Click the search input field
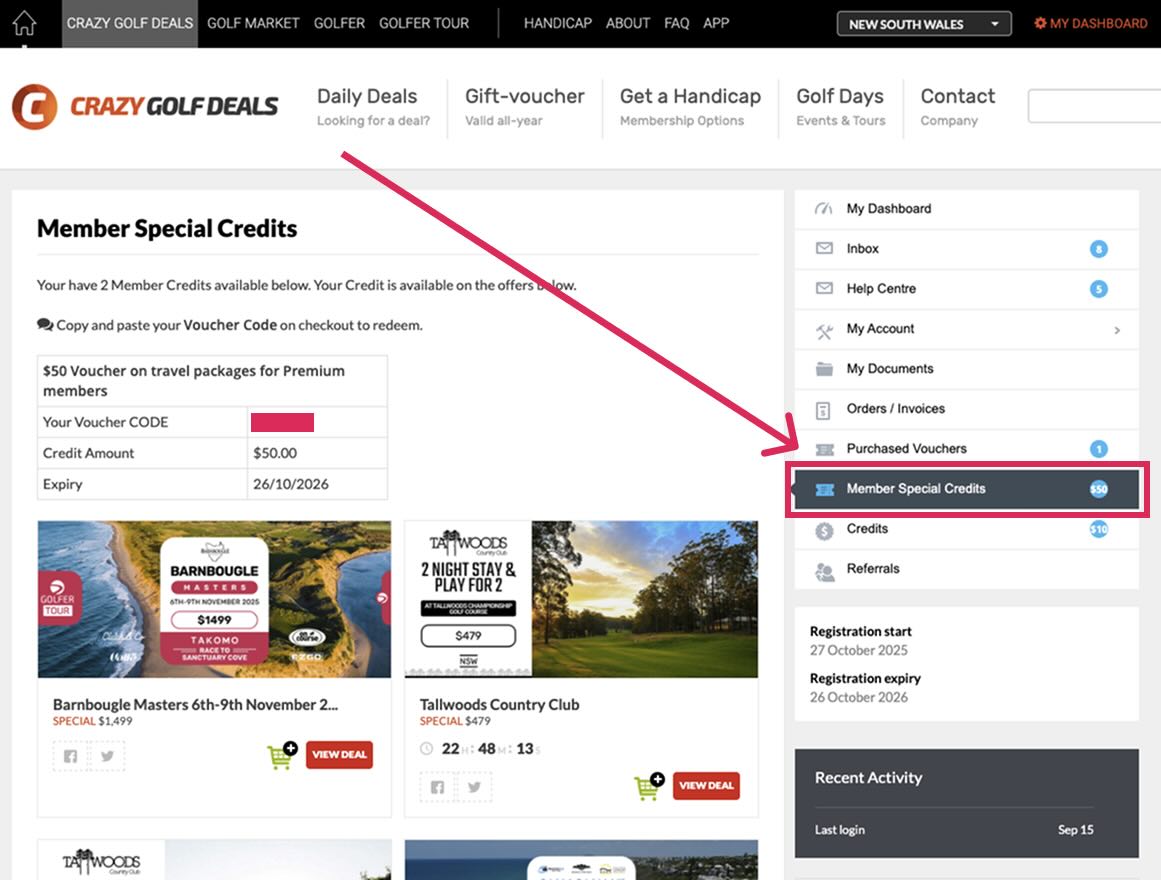 (x=1093, y=107)
